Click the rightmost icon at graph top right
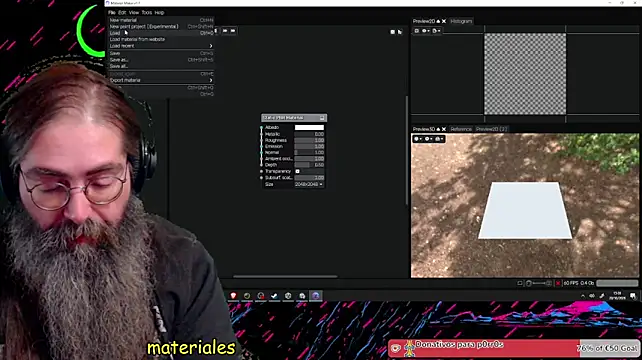This screenshot has width=642, height=360. [x=400, y=32]
